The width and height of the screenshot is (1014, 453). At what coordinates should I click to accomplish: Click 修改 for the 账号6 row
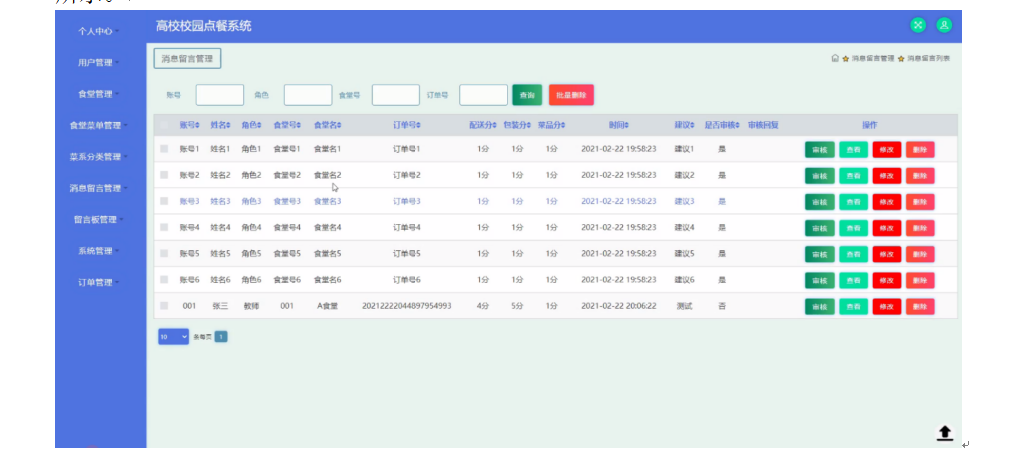(x=887, y=280)
